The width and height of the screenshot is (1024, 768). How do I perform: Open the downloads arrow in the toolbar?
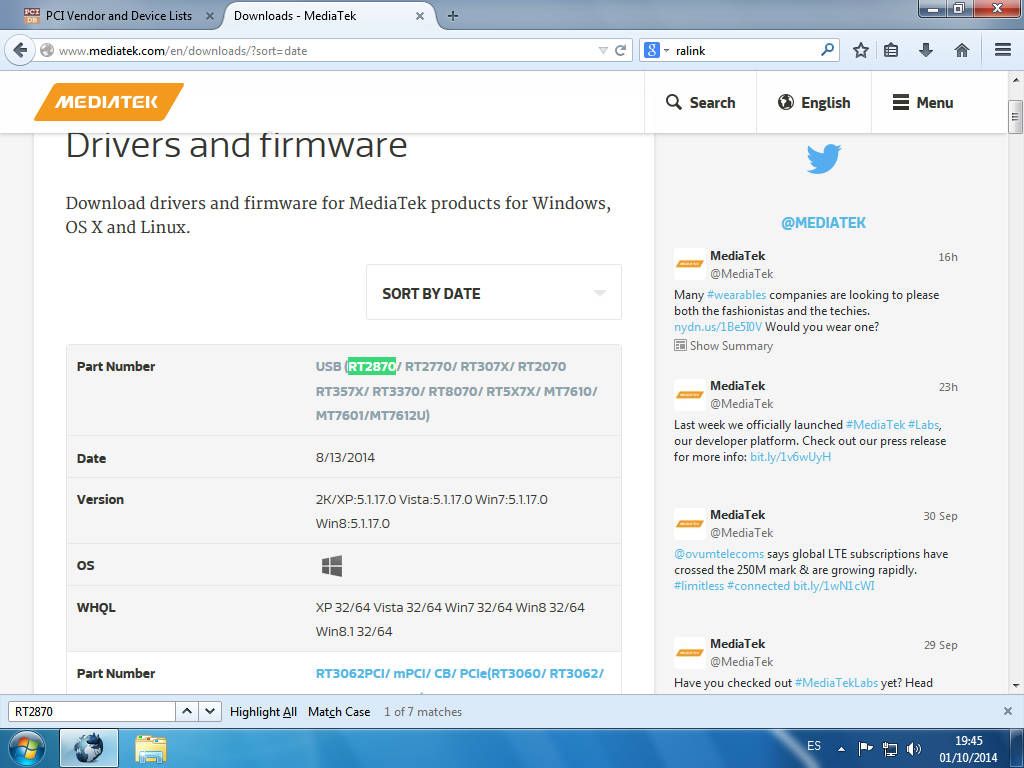[926, 50]
